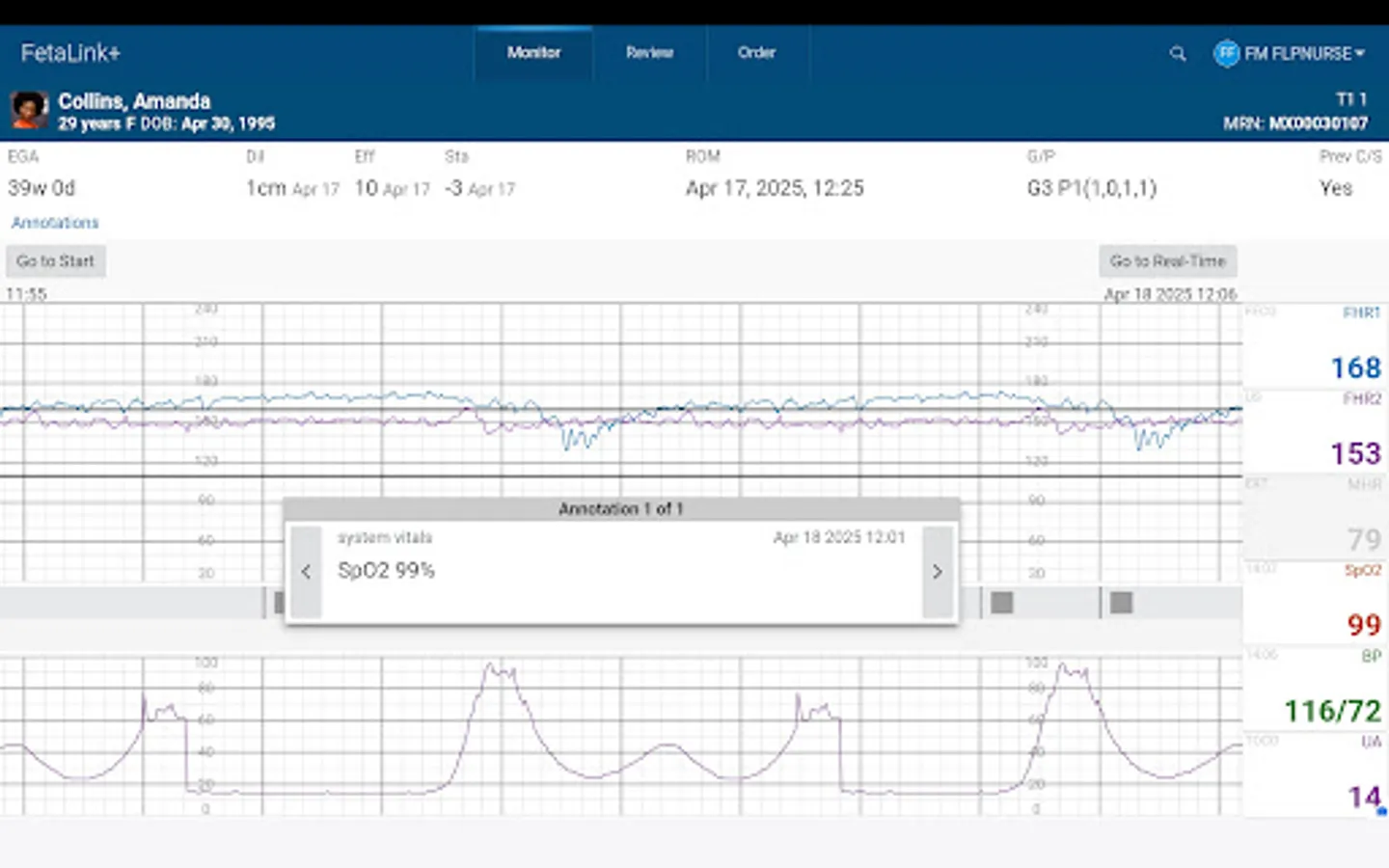Click the grayed-out MHR 79 tile

point(1316,518)
